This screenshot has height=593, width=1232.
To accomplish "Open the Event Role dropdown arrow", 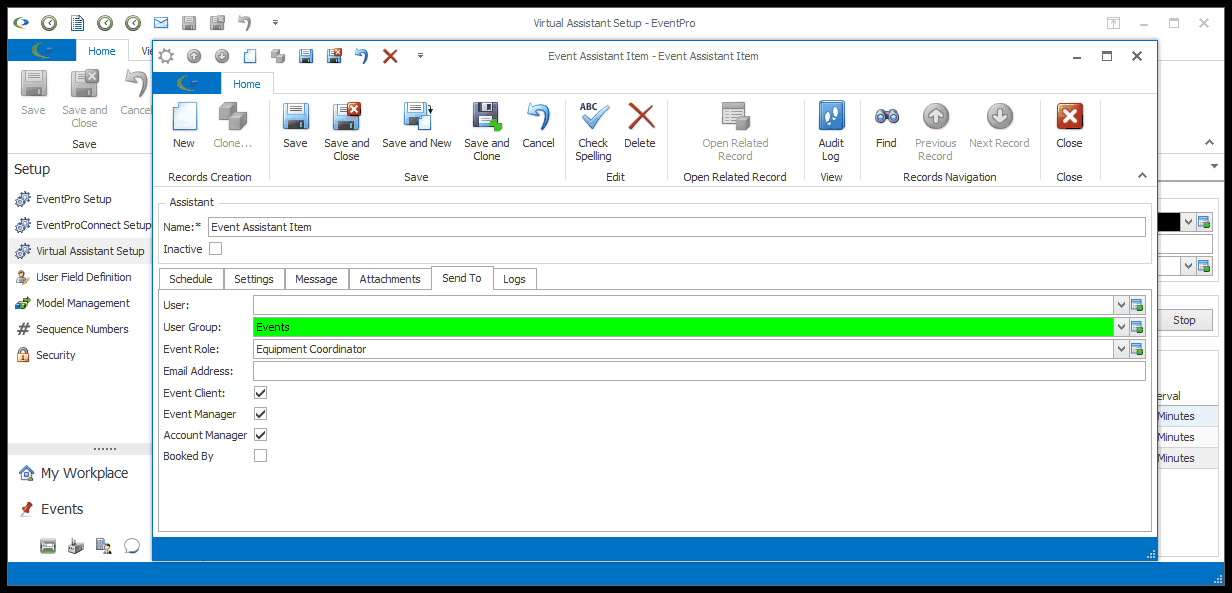I will pyautogui.click(x=1120, y=349).
